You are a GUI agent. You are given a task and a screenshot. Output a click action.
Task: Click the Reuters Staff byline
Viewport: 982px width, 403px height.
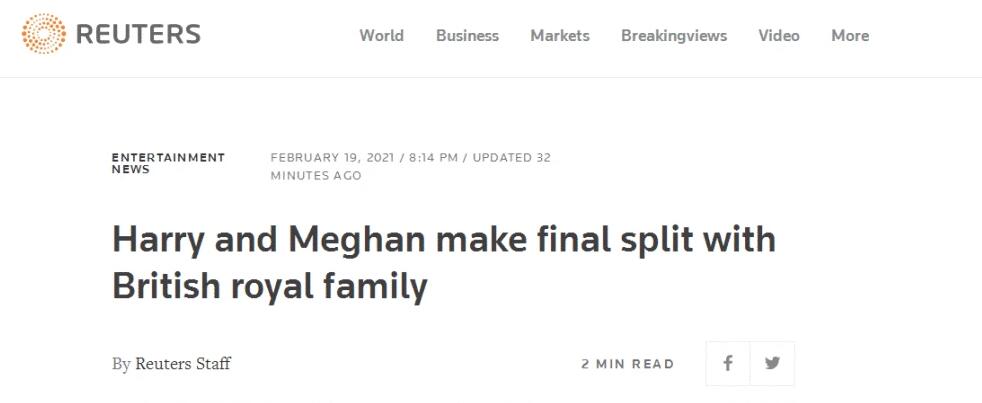click(182, 364)
